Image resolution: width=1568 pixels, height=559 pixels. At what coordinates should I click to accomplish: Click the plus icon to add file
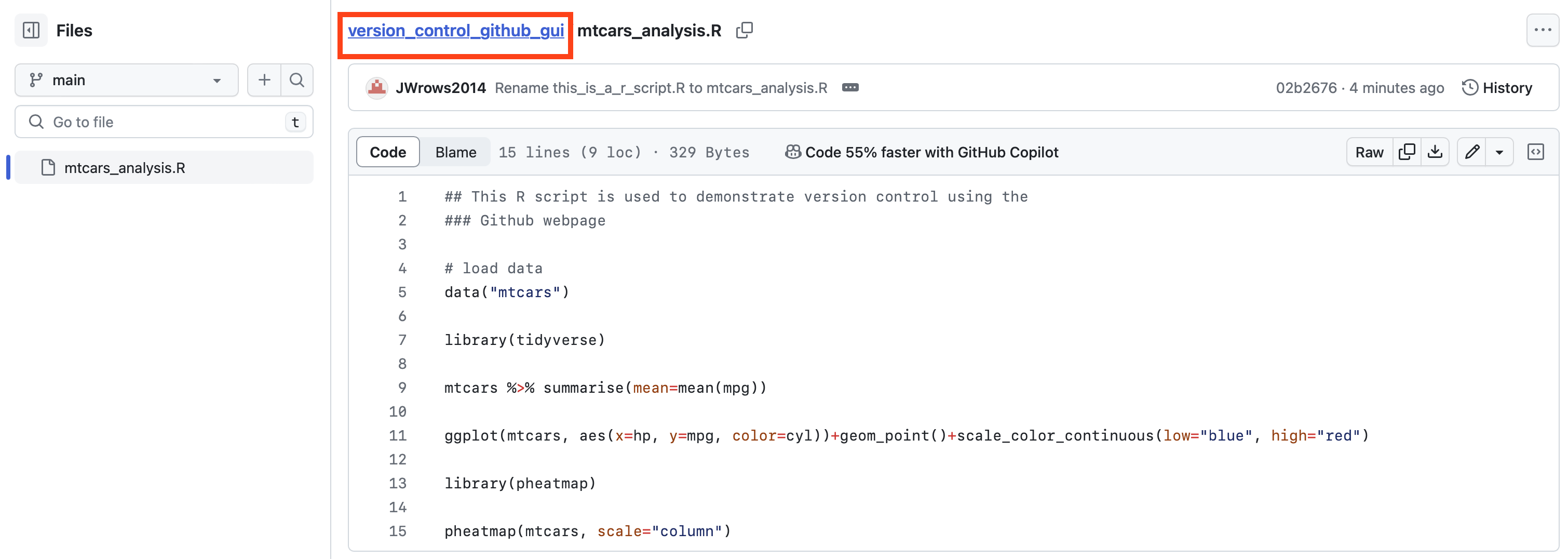click(x=264, y=80)
